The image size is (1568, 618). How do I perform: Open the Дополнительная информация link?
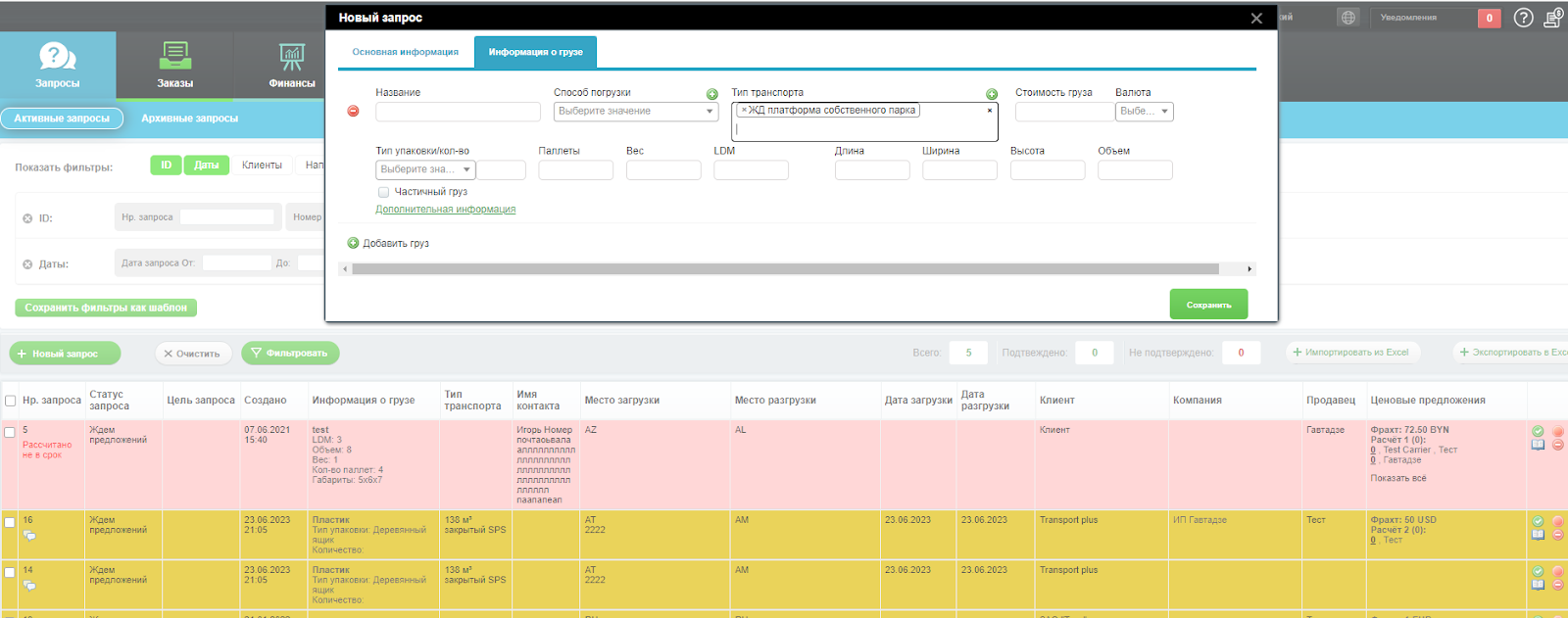coord(445,209)
